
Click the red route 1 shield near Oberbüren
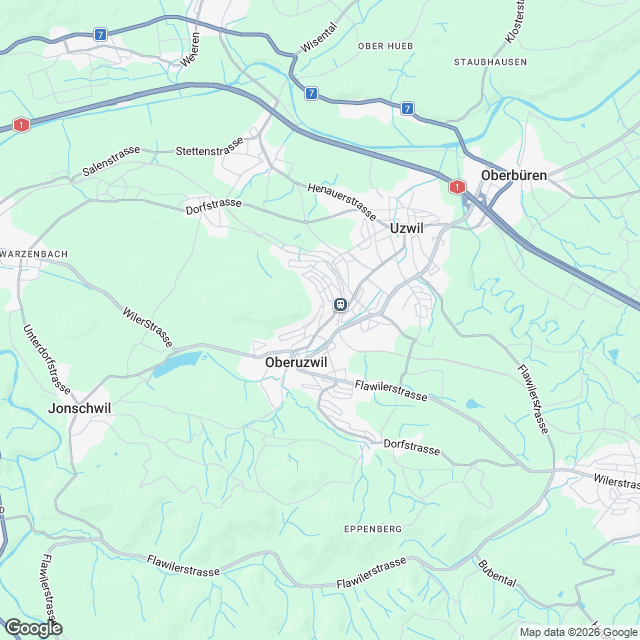point(457,187)
